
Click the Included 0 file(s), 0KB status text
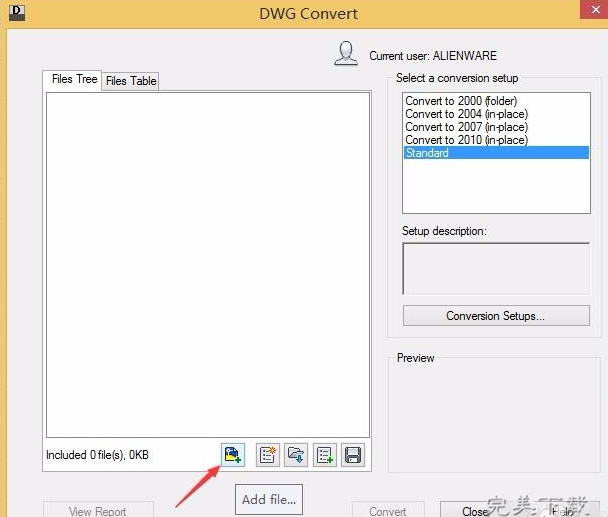click(x=97, y=455)
